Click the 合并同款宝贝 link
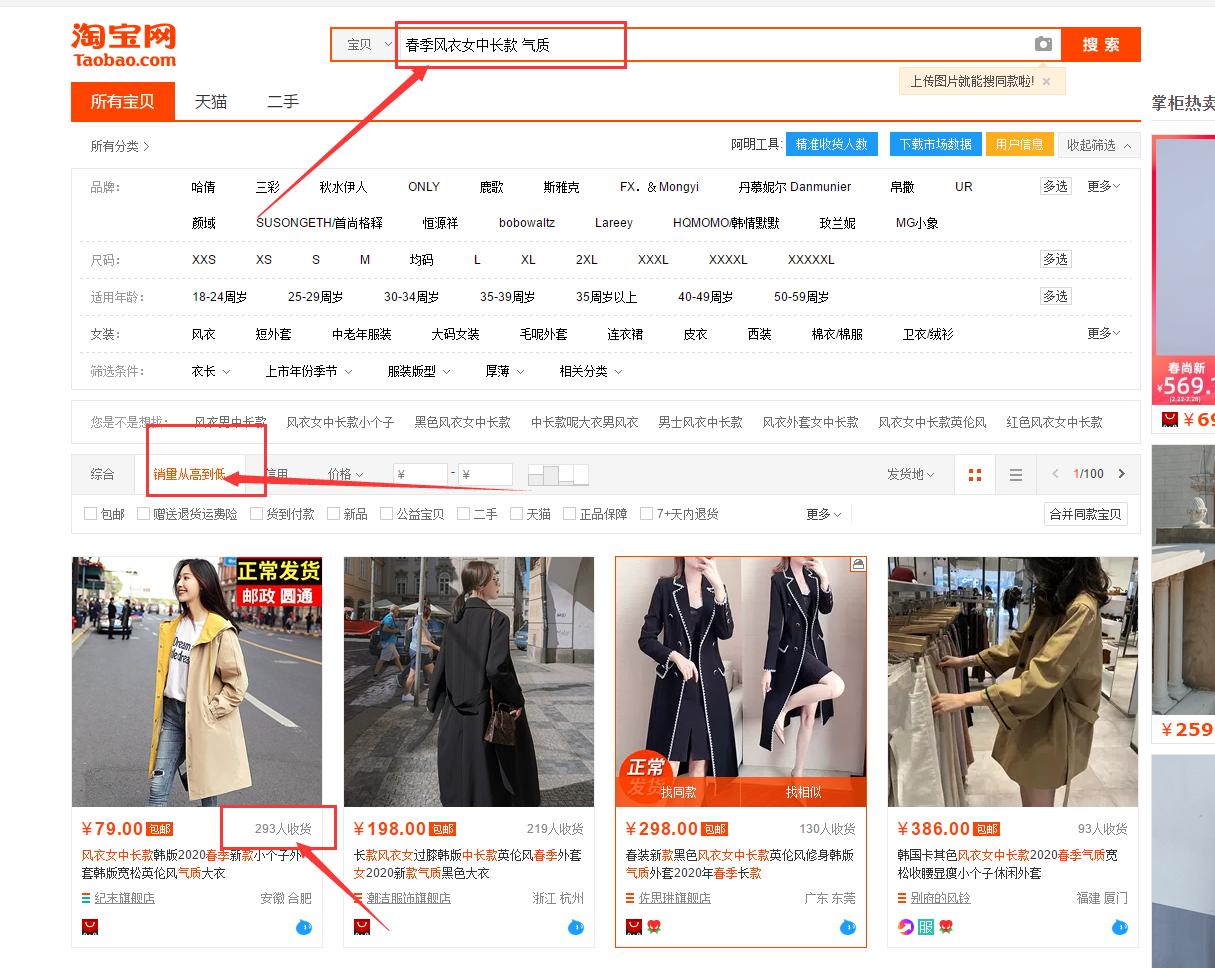The height and width of the screenshot is (968, 1215). coord(1085,513)
